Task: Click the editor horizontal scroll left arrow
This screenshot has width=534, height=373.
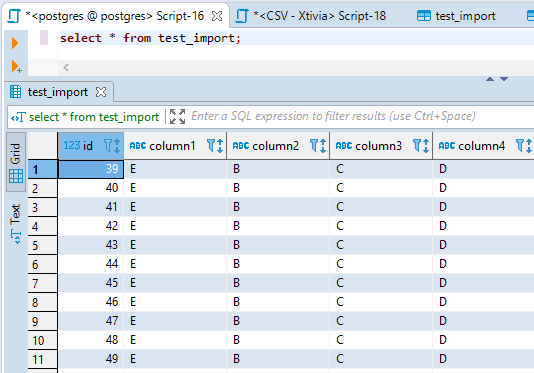Action: [x=66, y=68]
